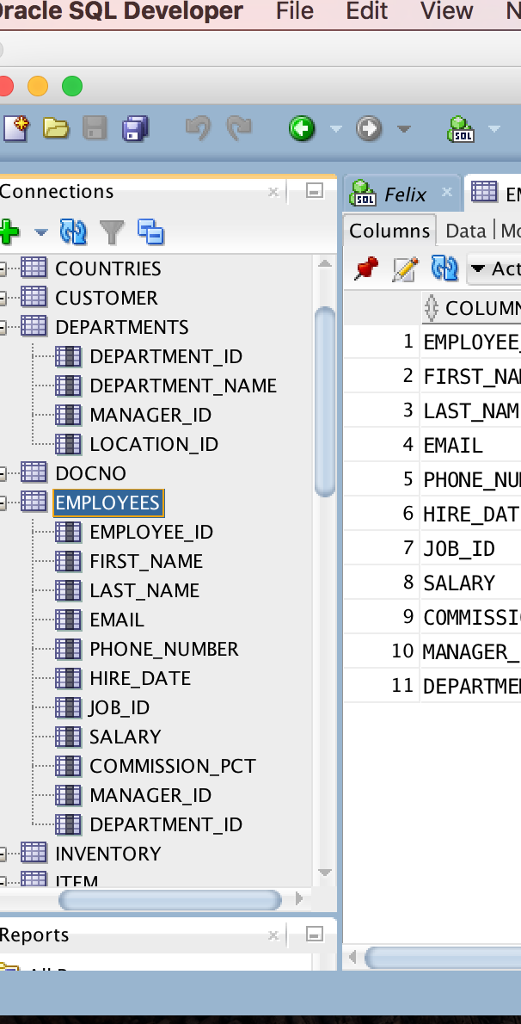Select SALARY column in tree
This screenshot has width=521, height=1024.
125,736
